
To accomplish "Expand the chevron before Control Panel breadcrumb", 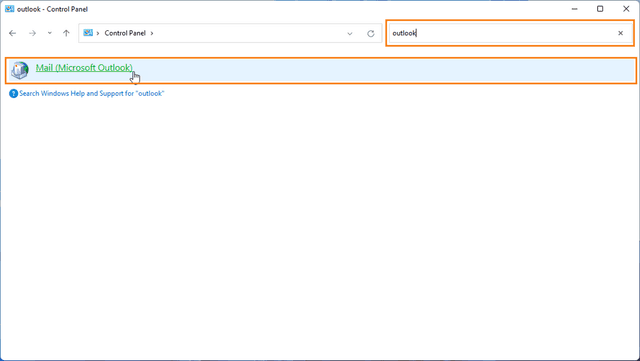I will click(x=98, y=33).
